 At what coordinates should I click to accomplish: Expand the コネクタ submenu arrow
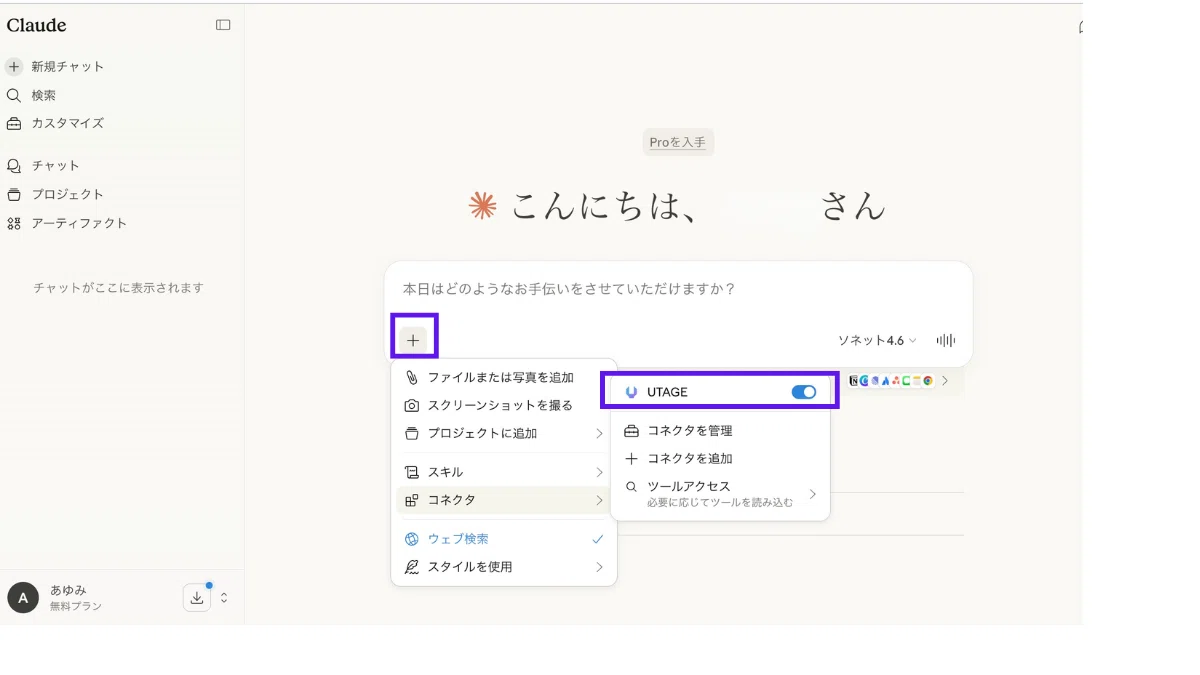click(599, 500)
